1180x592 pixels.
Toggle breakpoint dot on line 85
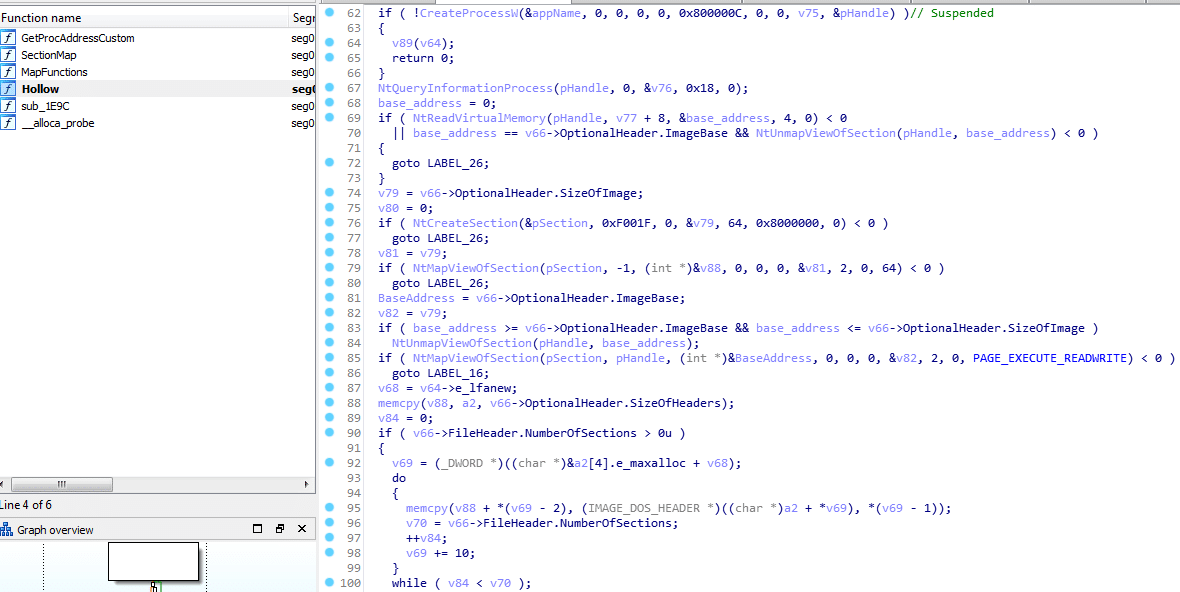[x=330, y=357]
